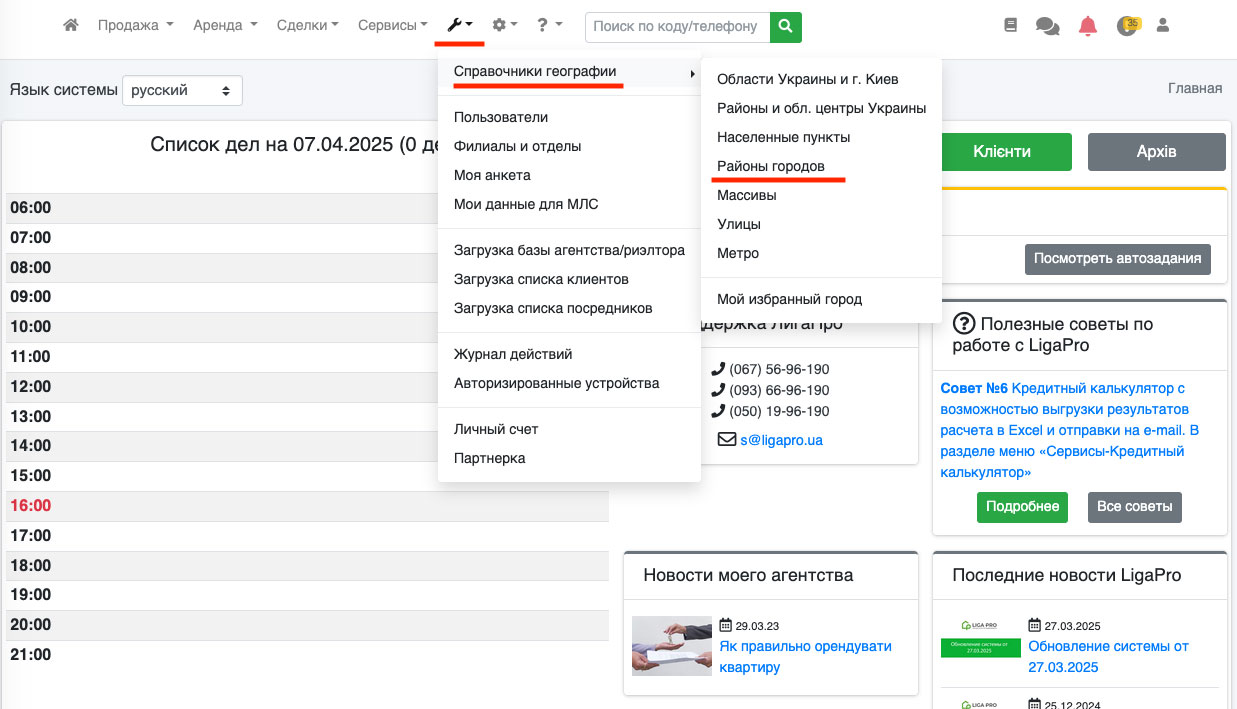Image resolution: width=1237 pixels, height=709 pixels.
Task: Open the gear settings dropdown
Action: [504, 26]
